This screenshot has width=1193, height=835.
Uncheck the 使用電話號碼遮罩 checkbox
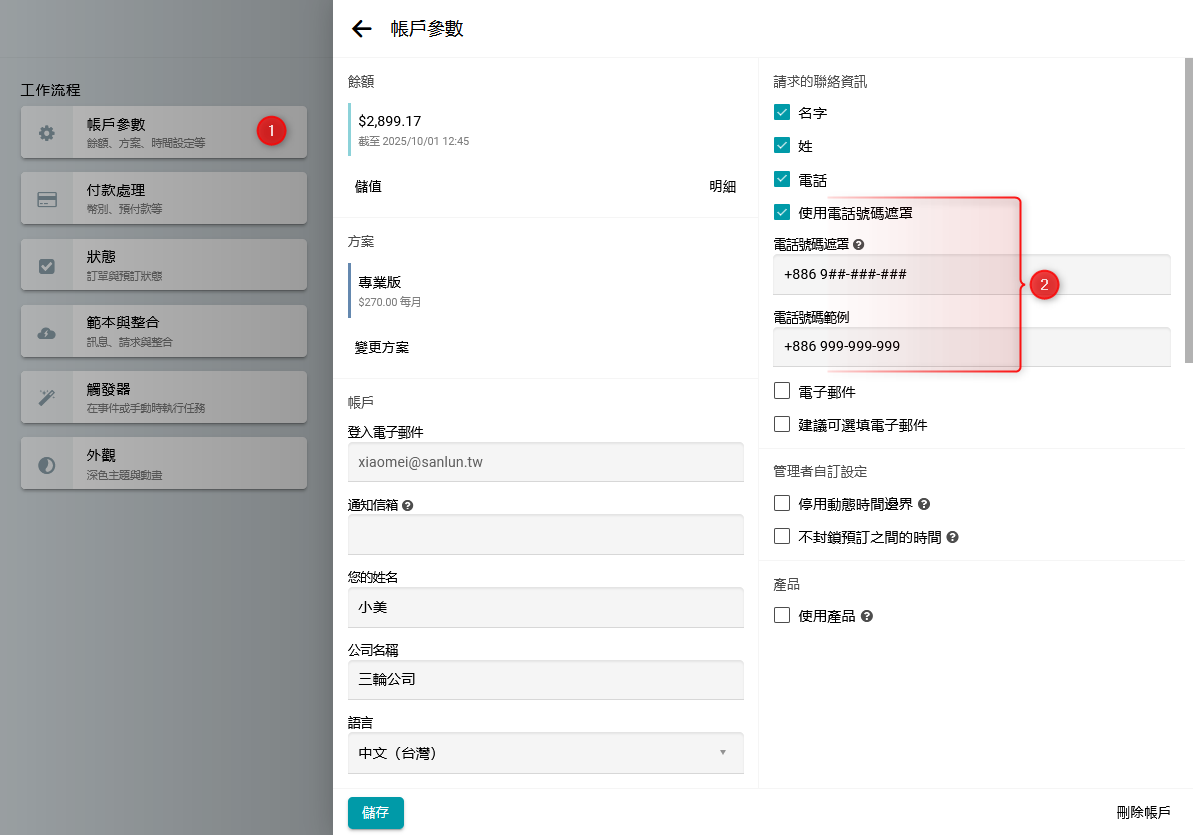782,212
